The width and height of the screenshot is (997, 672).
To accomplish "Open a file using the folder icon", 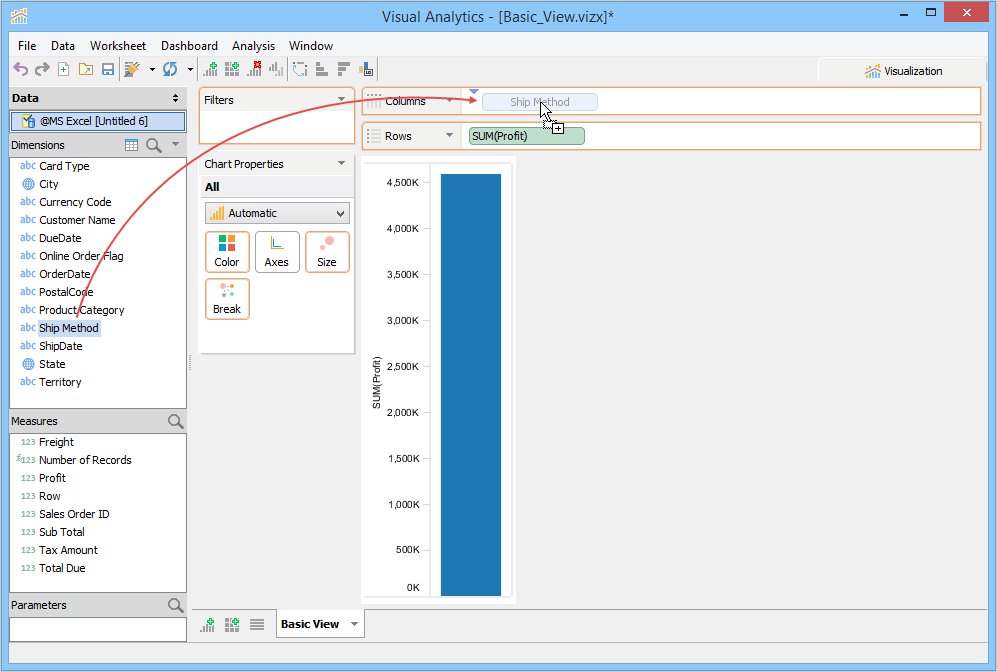I will [86, 69].
